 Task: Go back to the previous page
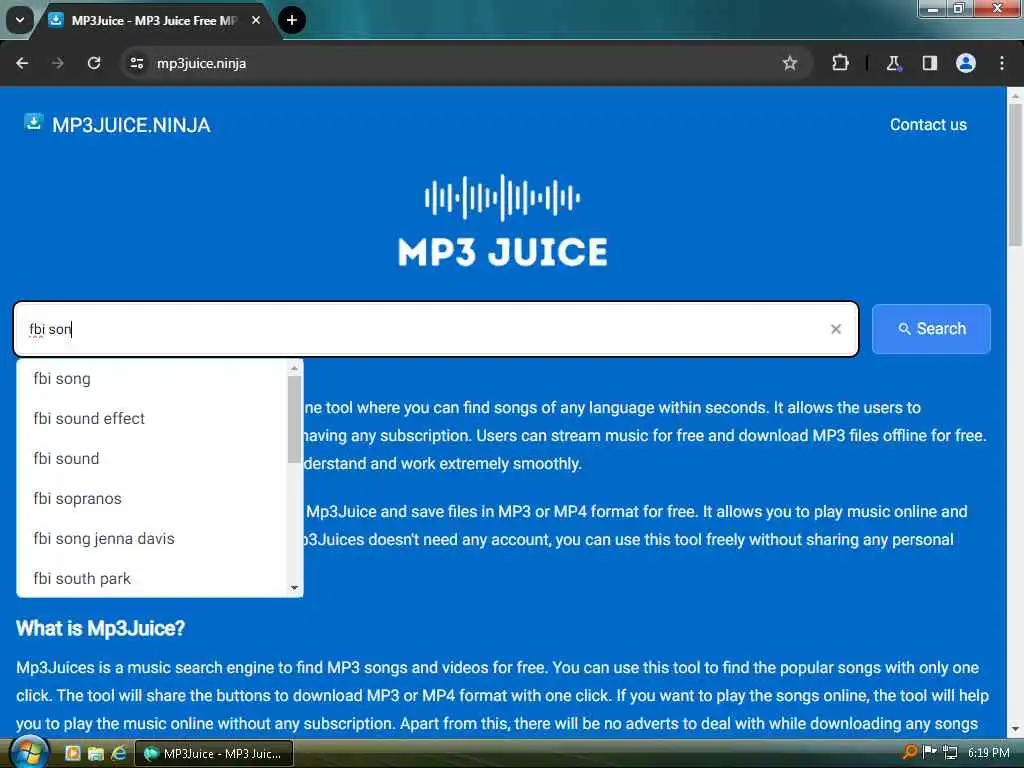pyautogui.click(x=22, y=63)
